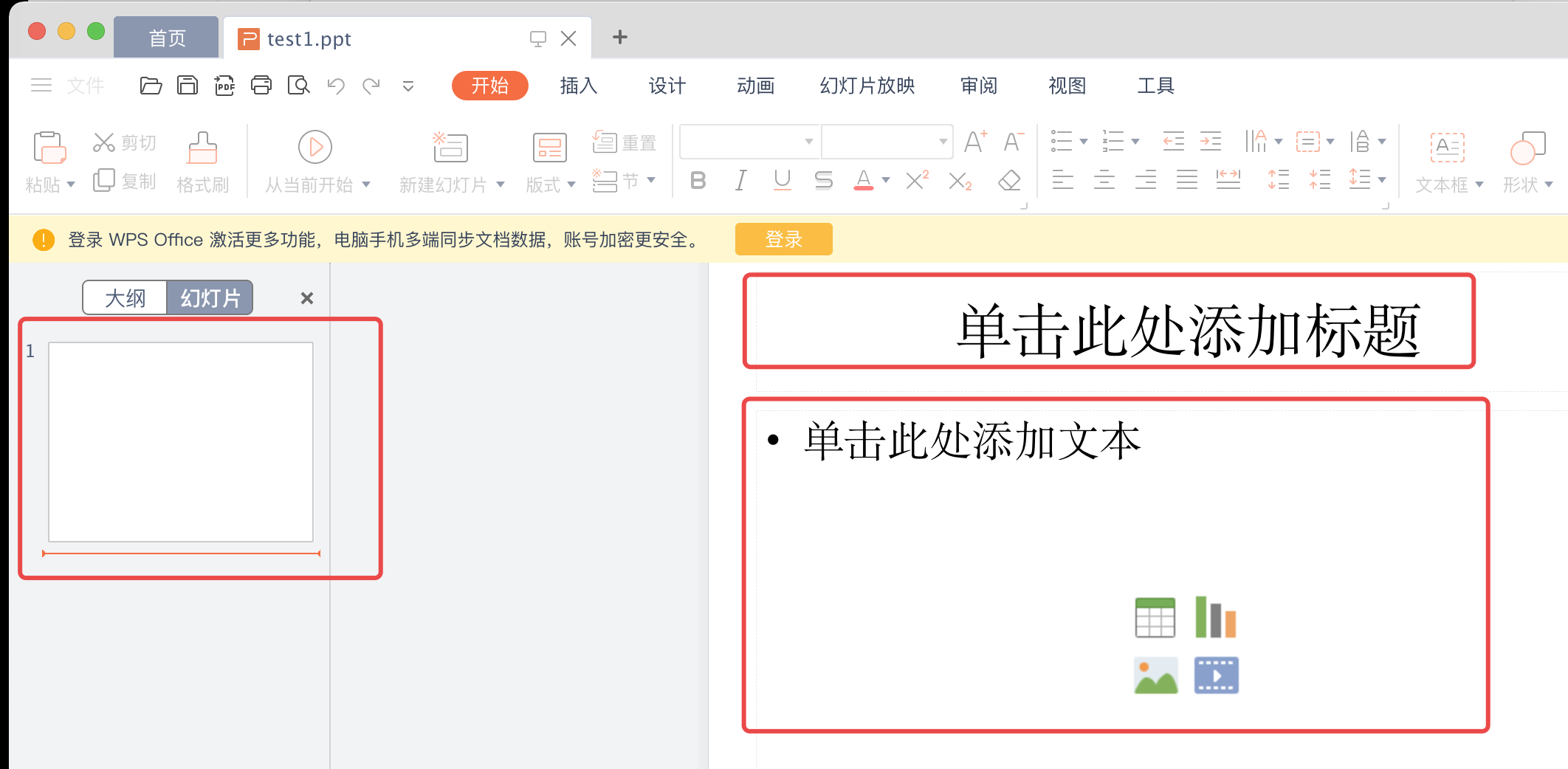Click the Print icon in quick toolbar

pyautogui.click(x=261, y=86)
